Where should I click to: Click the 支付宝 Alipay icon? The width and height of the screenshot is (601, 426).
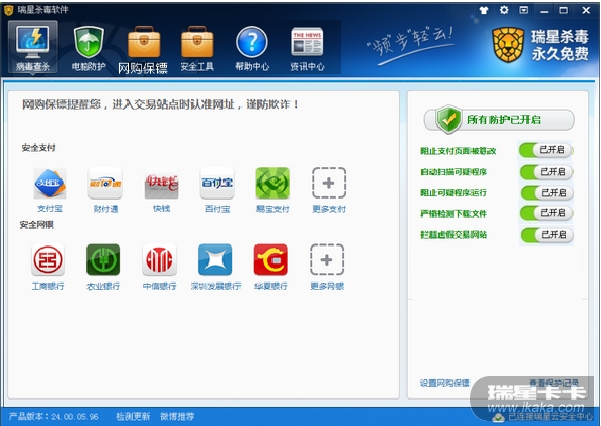tap(50, 183)
